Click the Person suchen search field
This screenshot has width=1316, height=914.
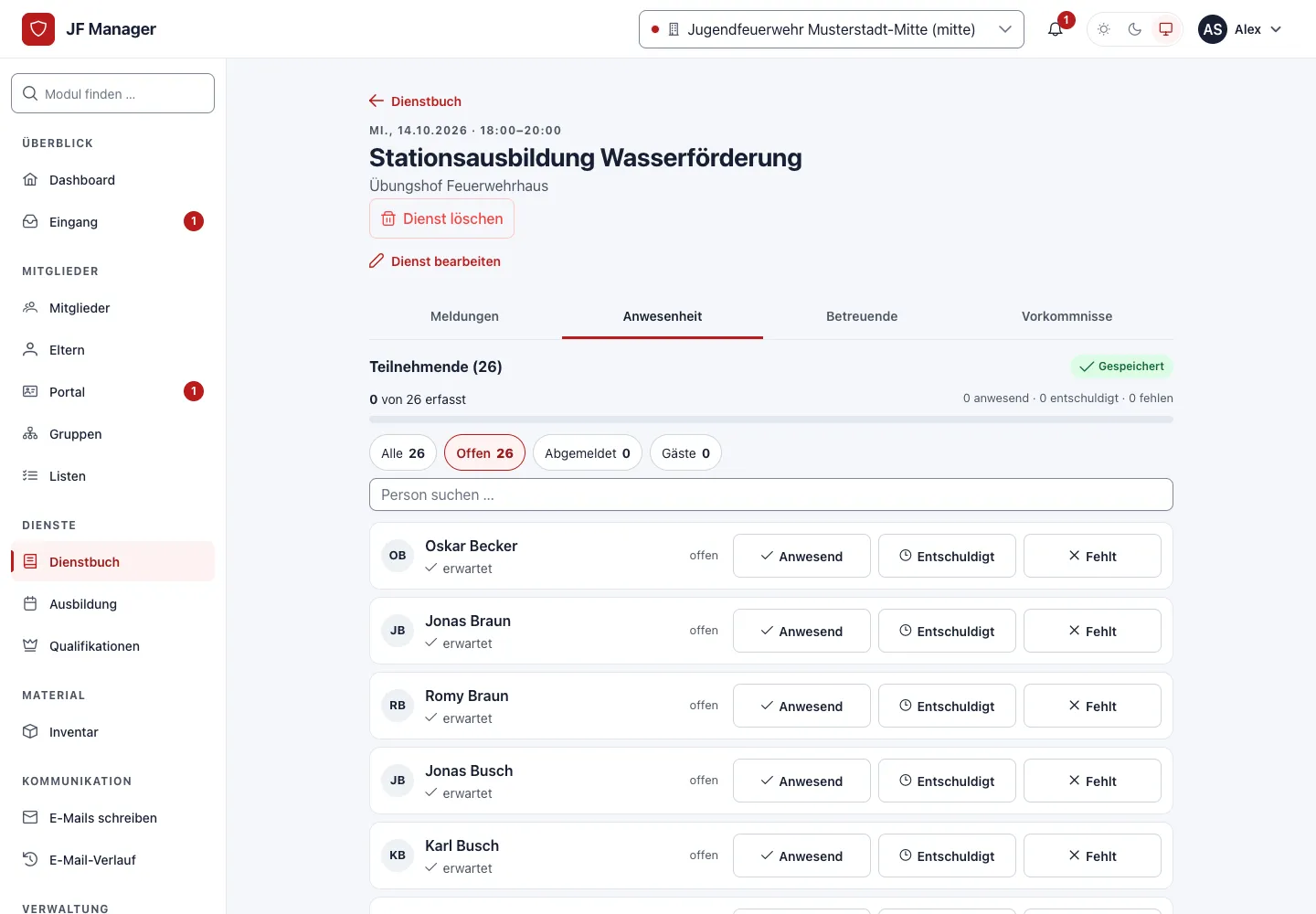[x=771, y=494]
